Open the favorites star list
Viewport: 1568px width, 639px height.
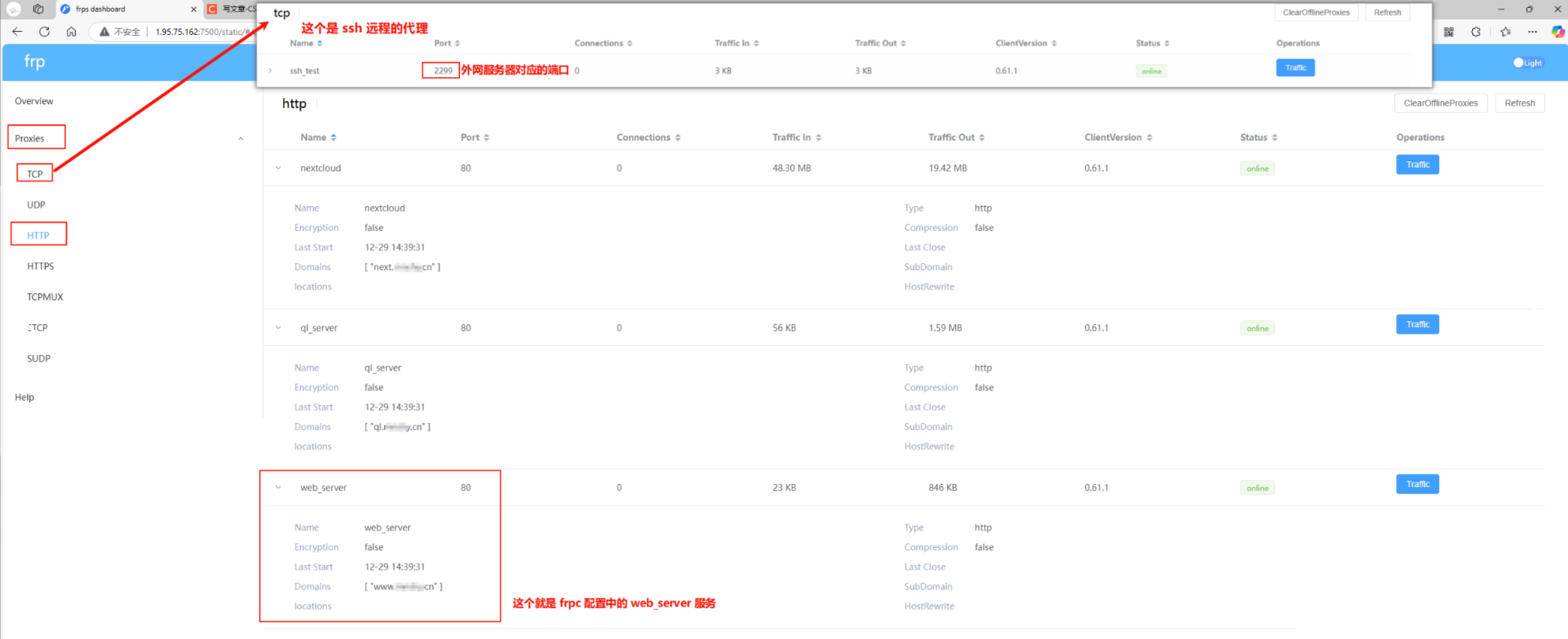[1505, 32]
